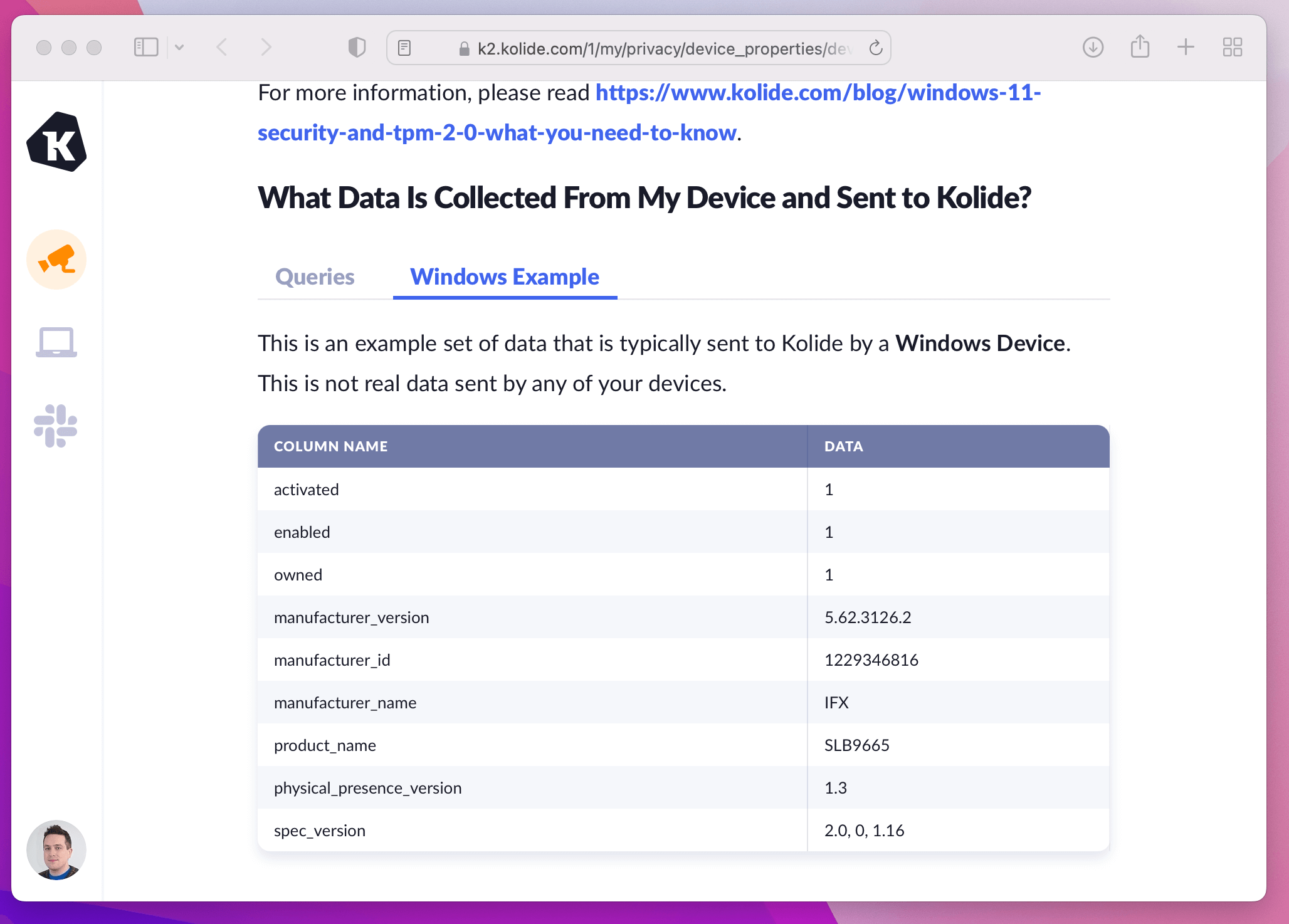Switch to the Queries tab
1289x924 pixels.
click(x=315, y=277)
